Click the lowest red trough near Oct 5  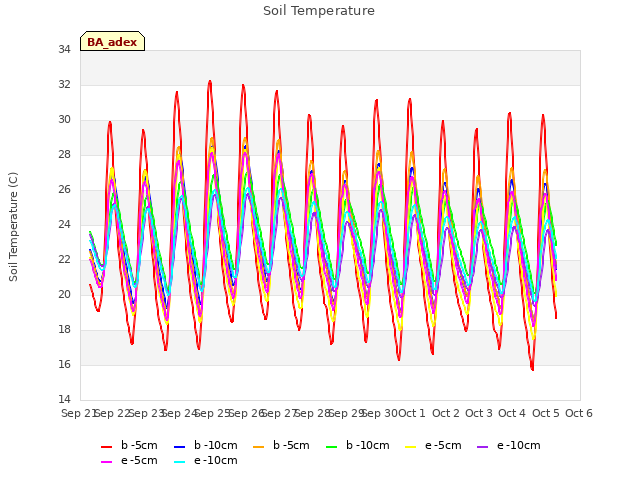[x=533, y=369]
